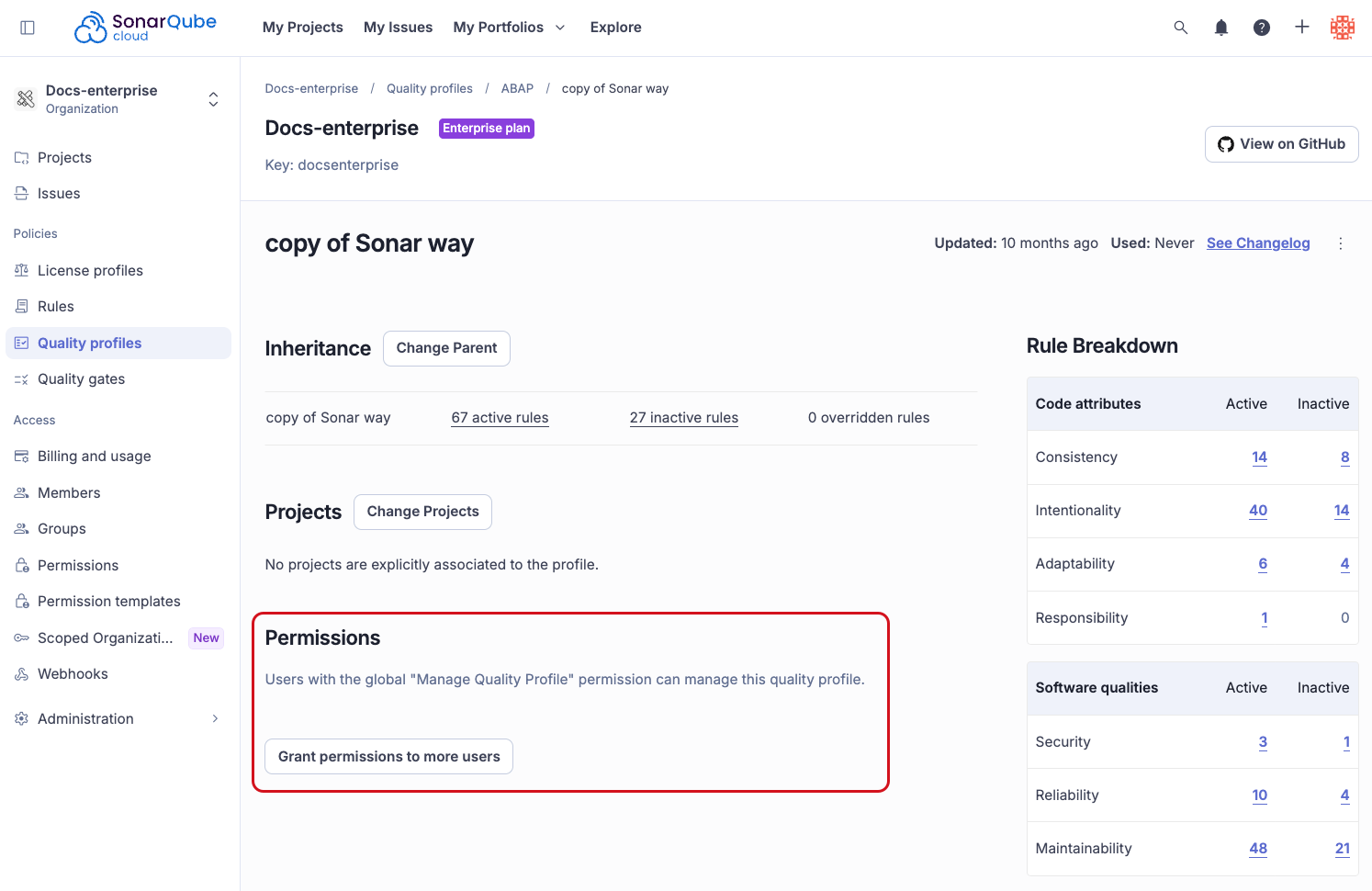Open the notifications bell
This screenshot has width=1372, height=891.
[1221, 28]
